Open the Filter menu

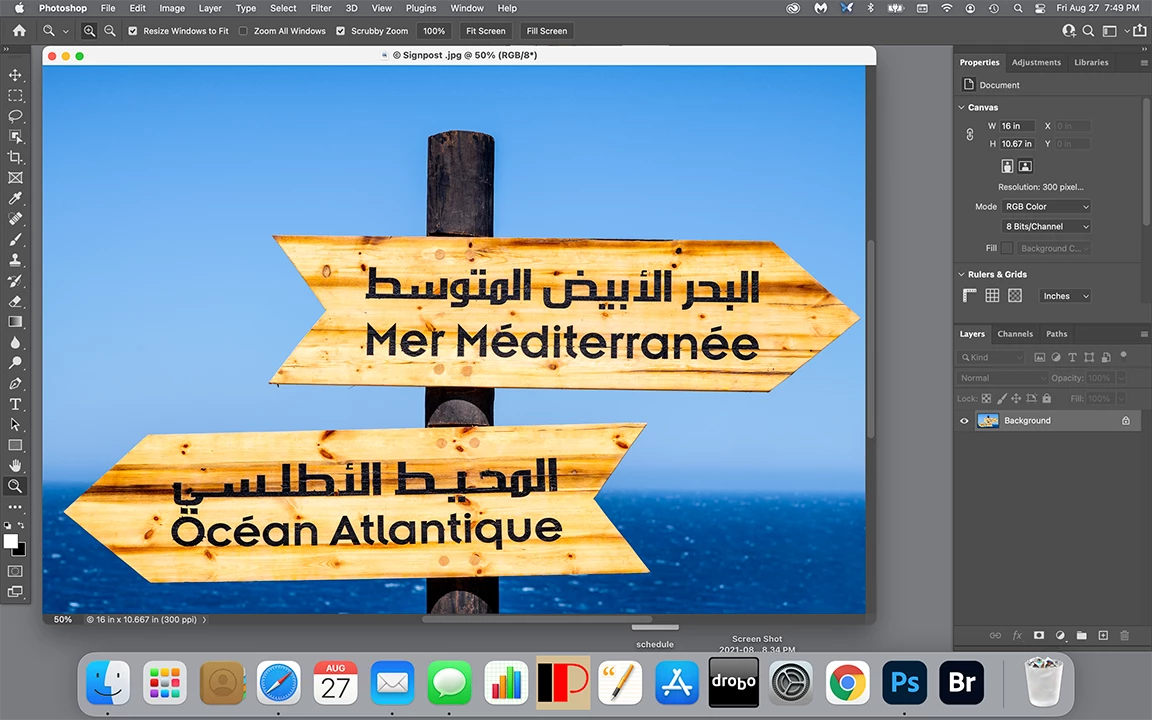coord(320,8)
